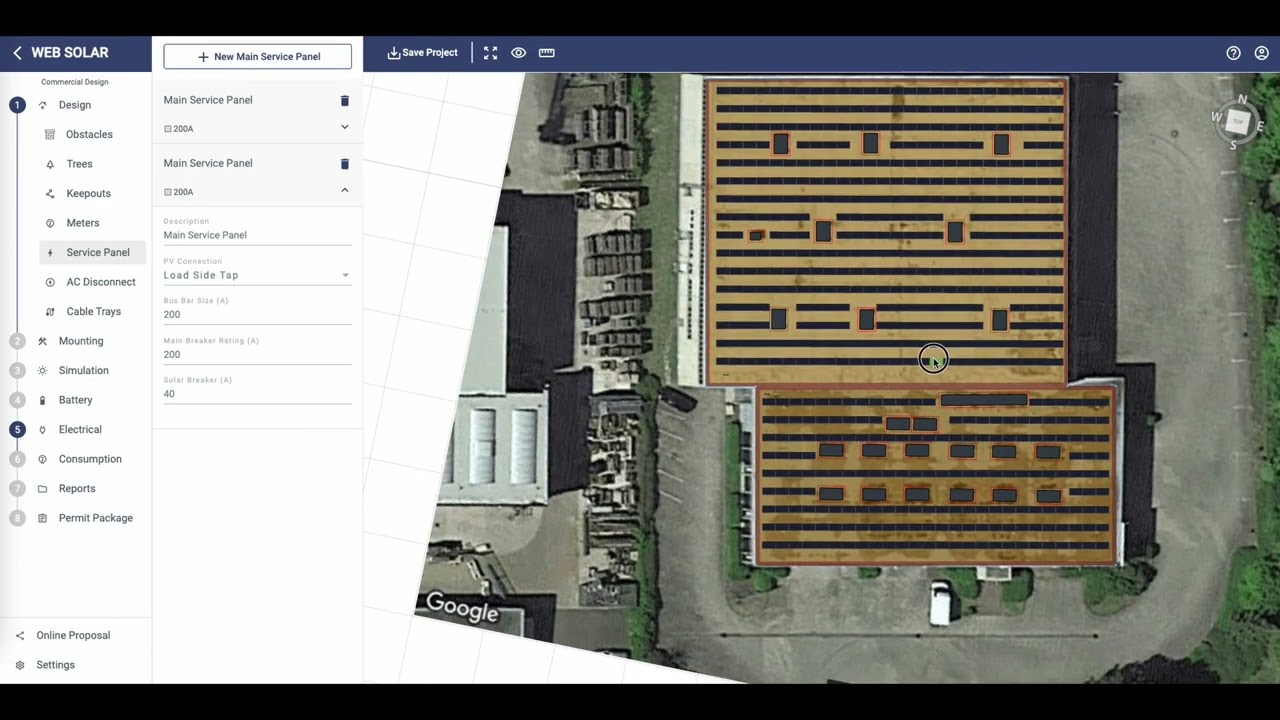Click the Permit Package clipboard icon
Viewport: 1280px width, 720px height.
pos(42,518)
